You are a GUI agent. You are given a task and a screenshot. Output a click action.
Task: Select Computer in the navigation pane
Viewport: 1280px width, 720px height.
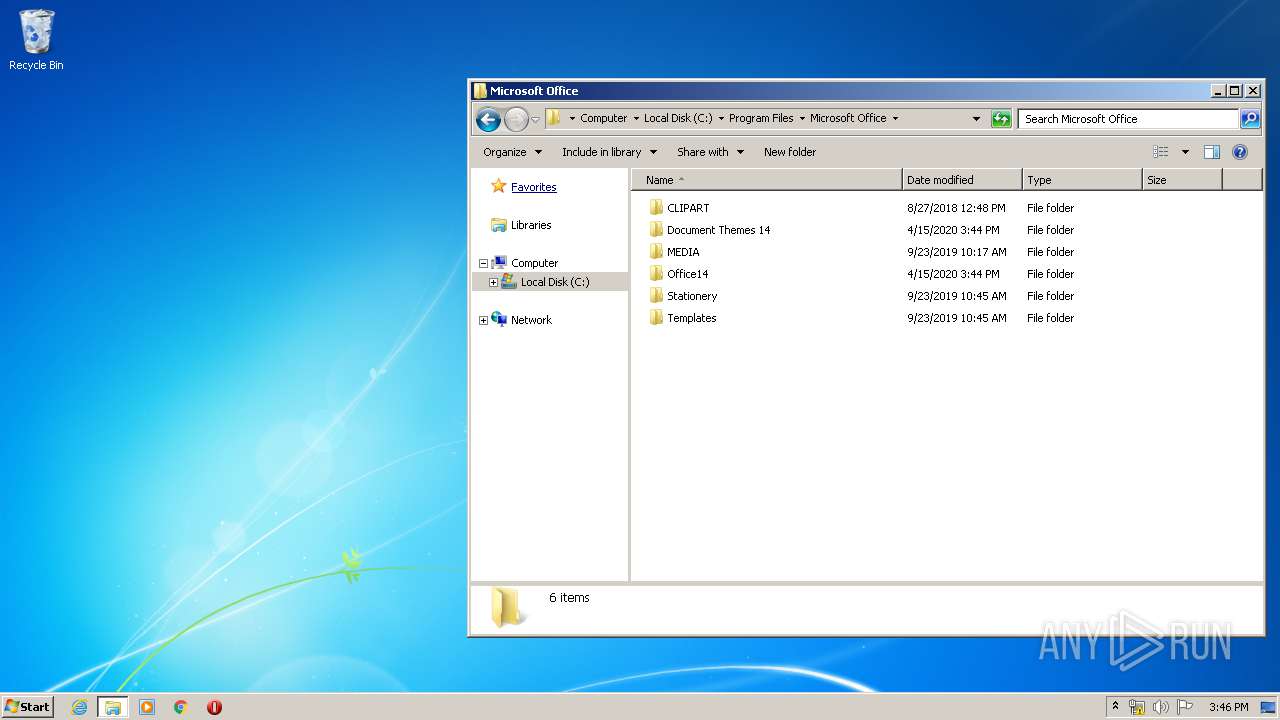(x=535, y=263)
